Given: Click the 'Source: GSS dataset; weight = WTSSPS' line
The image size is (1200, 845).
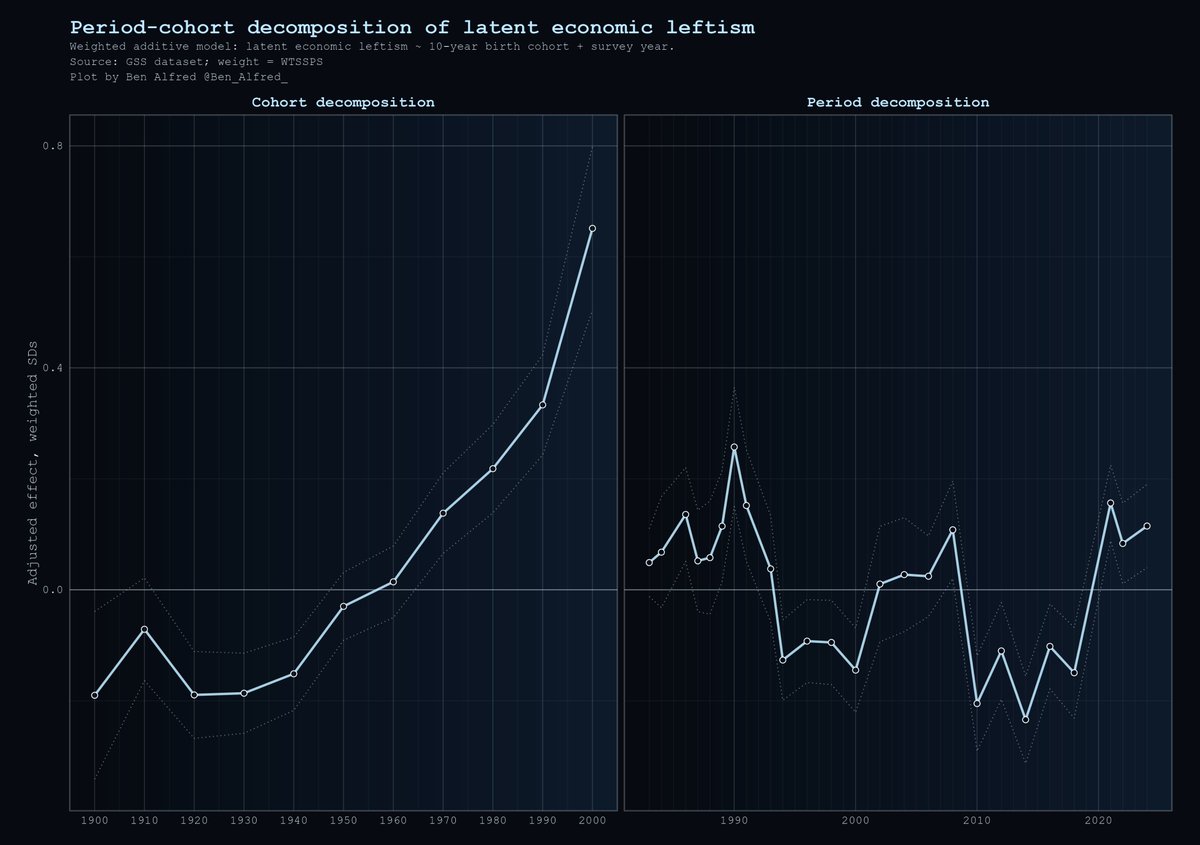Looking at the screenshot, I should point(196,61).
